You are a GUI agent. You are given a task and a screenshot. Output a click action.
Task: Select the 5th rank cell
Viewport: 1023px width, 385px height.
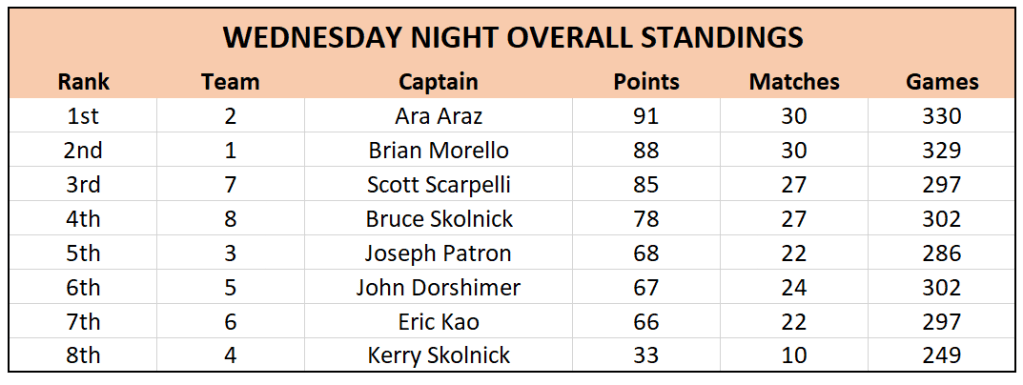84,253
